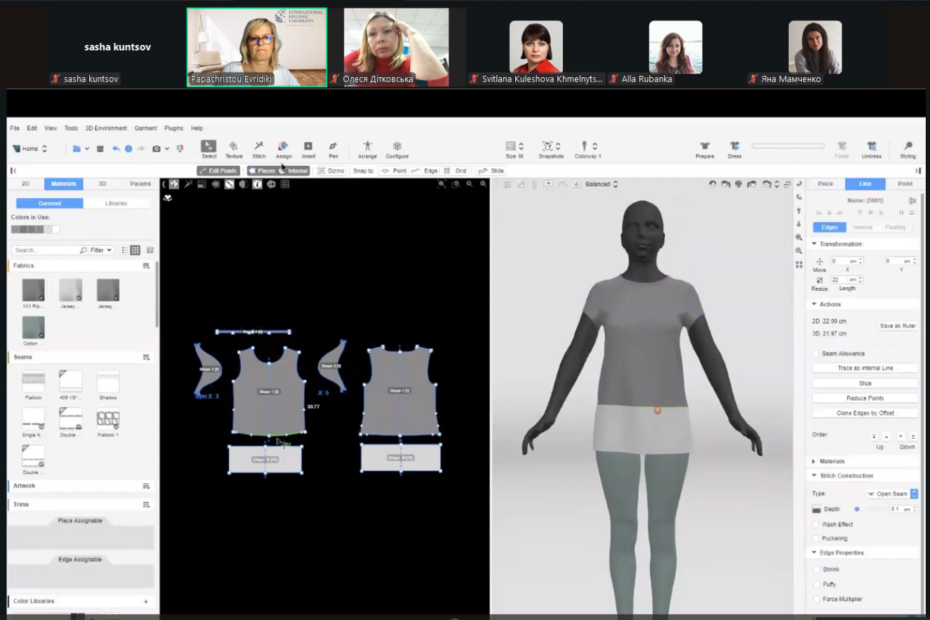Open the stitch Type dropdown (Open Seam)
The height and width of the screenshot is (620, 930).
coord(892,494)
